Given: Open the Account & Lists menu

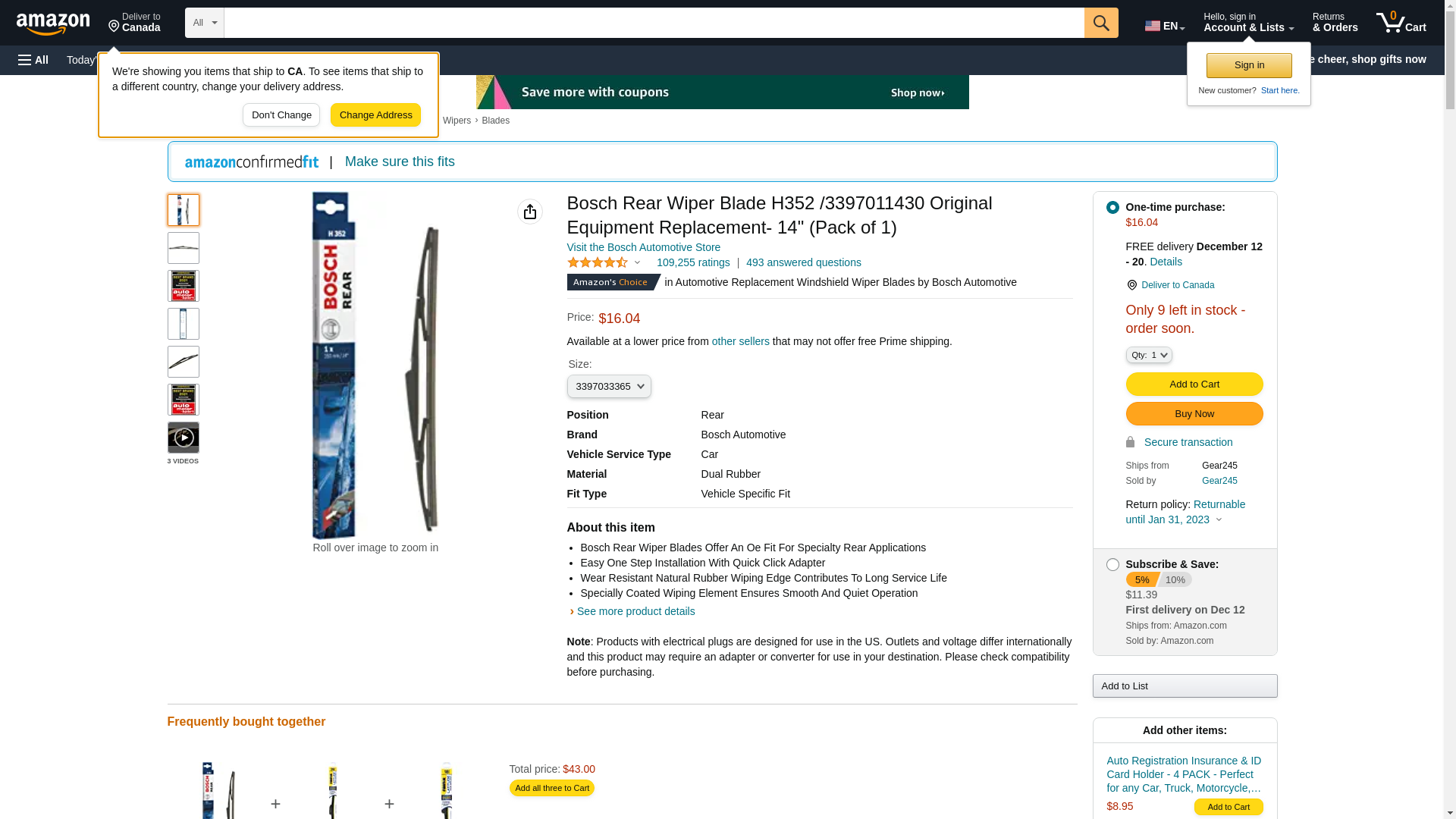Looking at the screenshot, I should [1248, 23].
